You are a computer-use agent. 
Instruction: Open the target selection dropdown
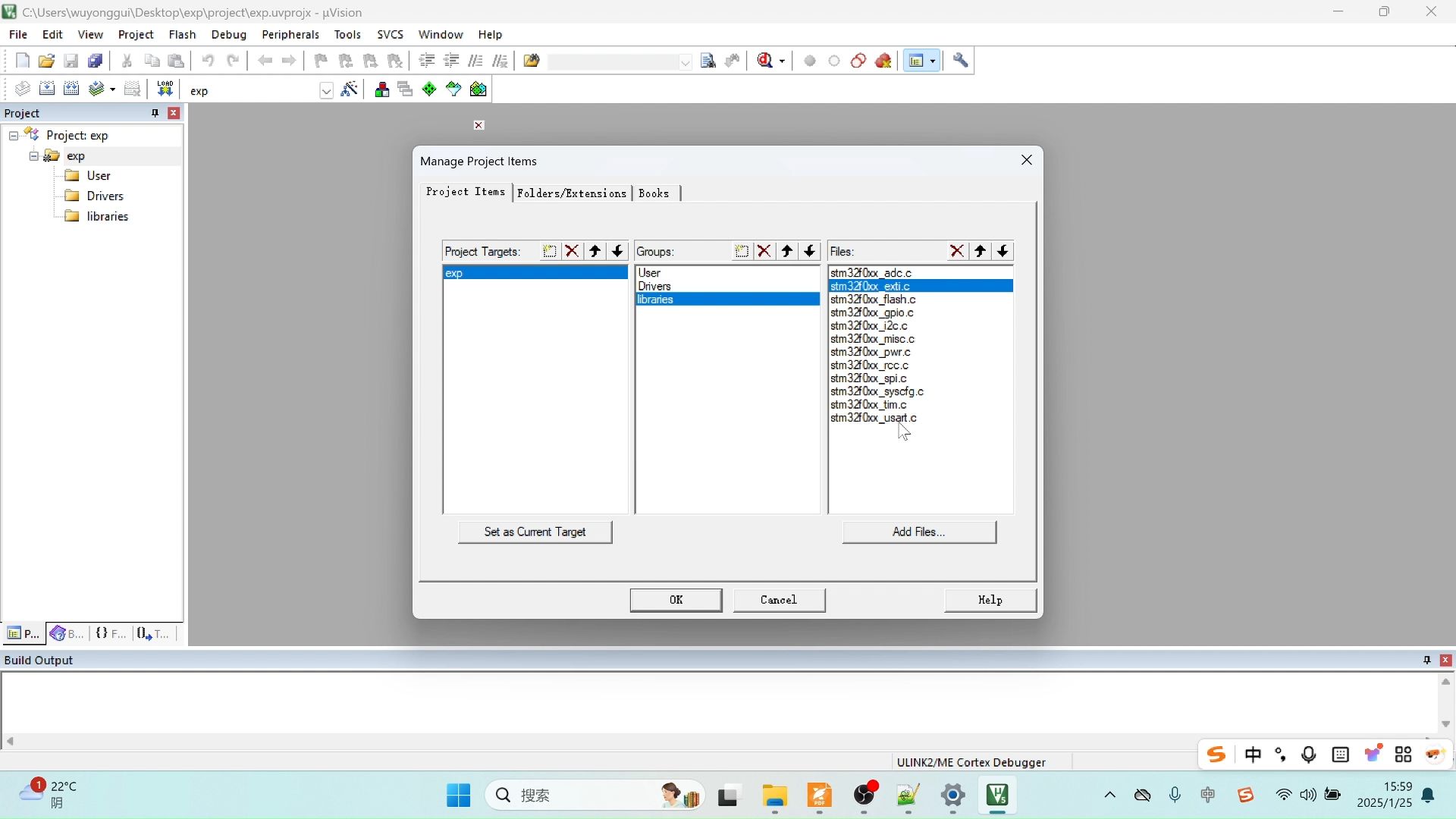pos(326,91)
